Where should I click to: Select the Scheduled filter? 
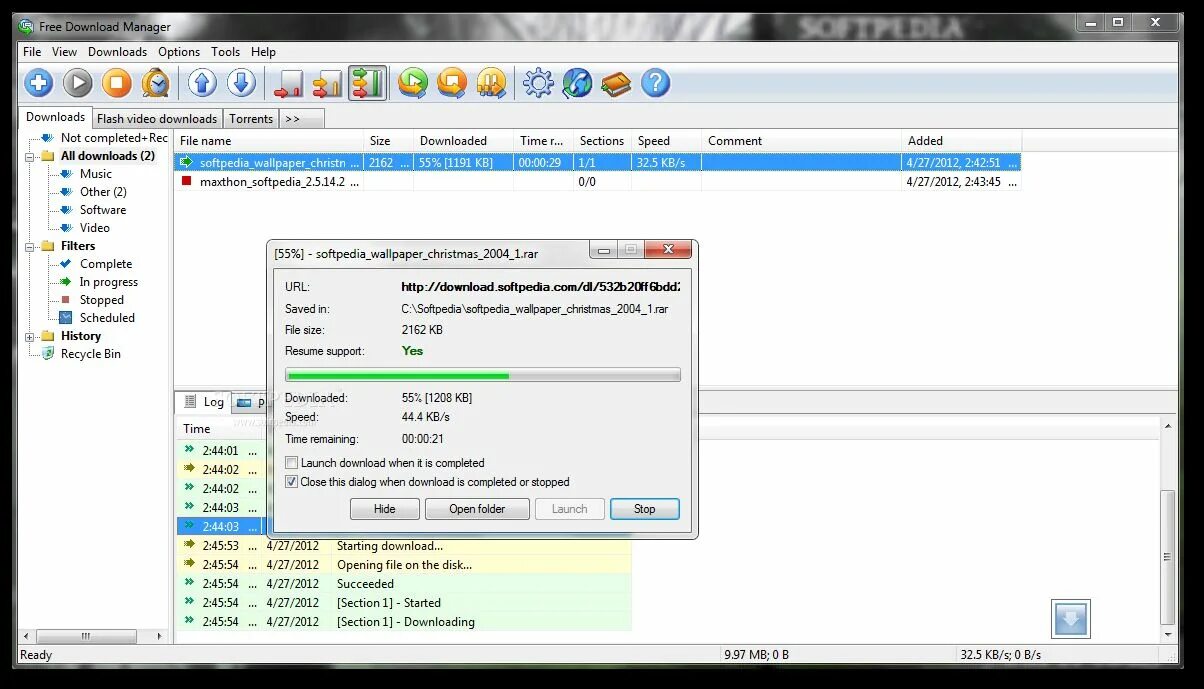107,318
